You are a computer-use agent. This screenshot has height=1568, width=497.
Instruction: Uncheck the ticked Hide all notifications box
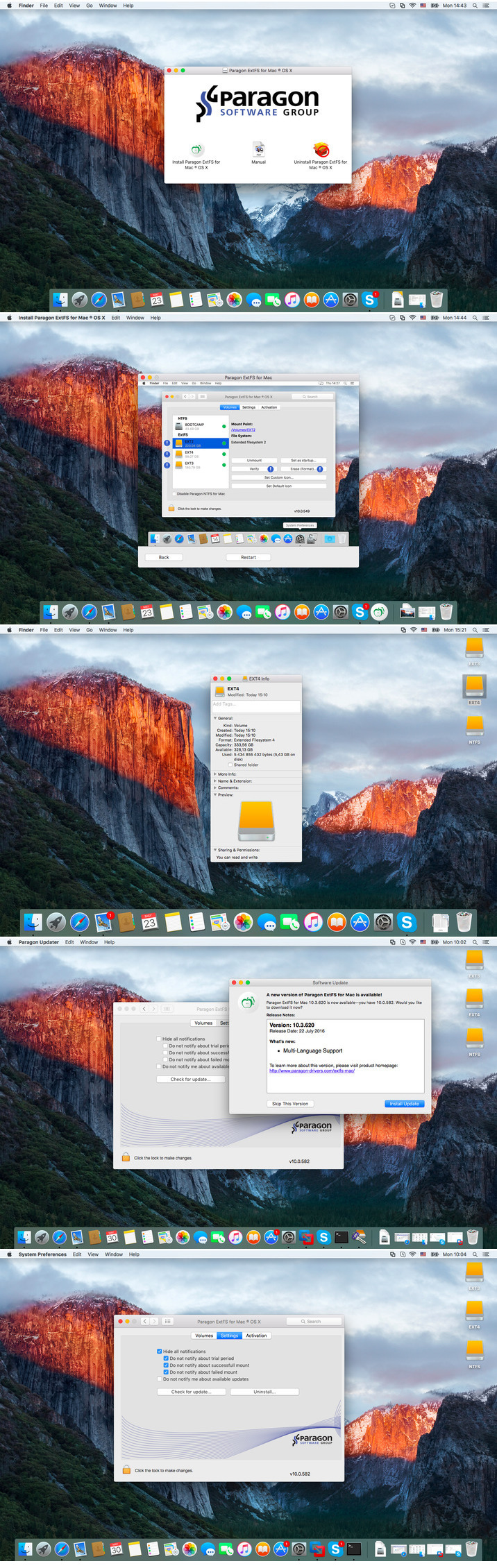click(x=160, y=1352)
